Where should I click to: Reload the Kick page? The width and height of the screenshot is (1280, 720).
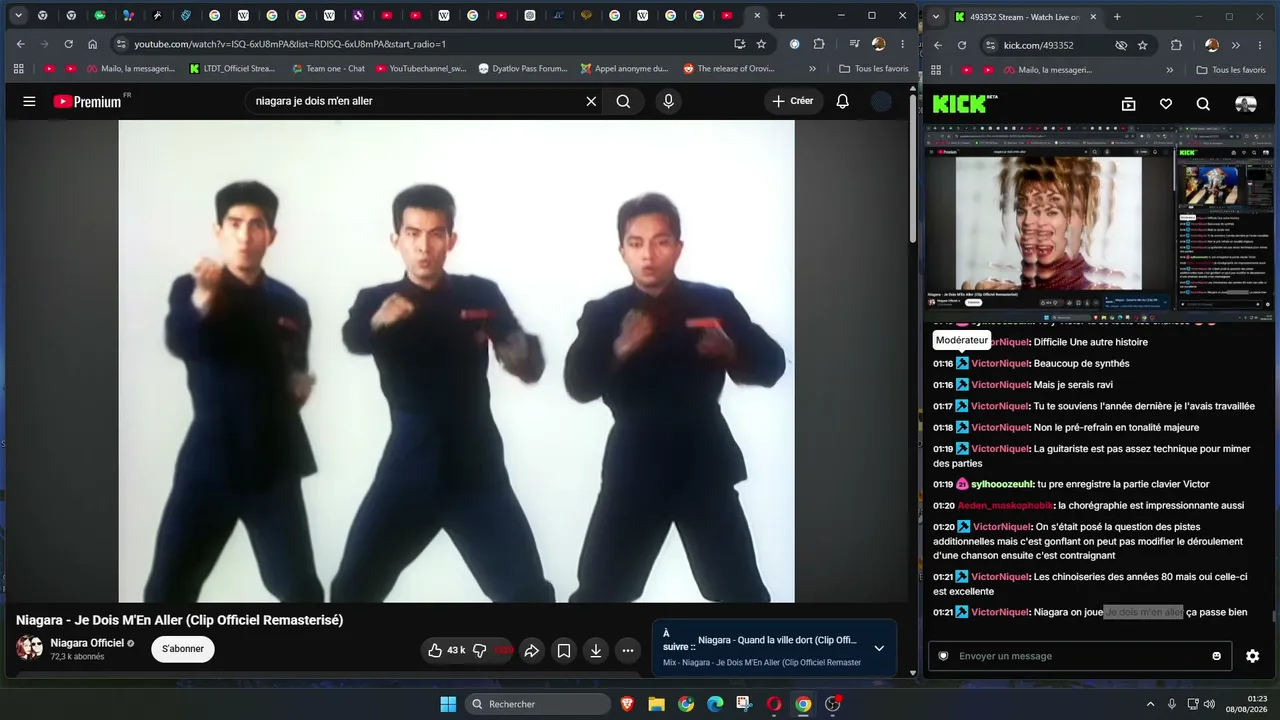962,45
